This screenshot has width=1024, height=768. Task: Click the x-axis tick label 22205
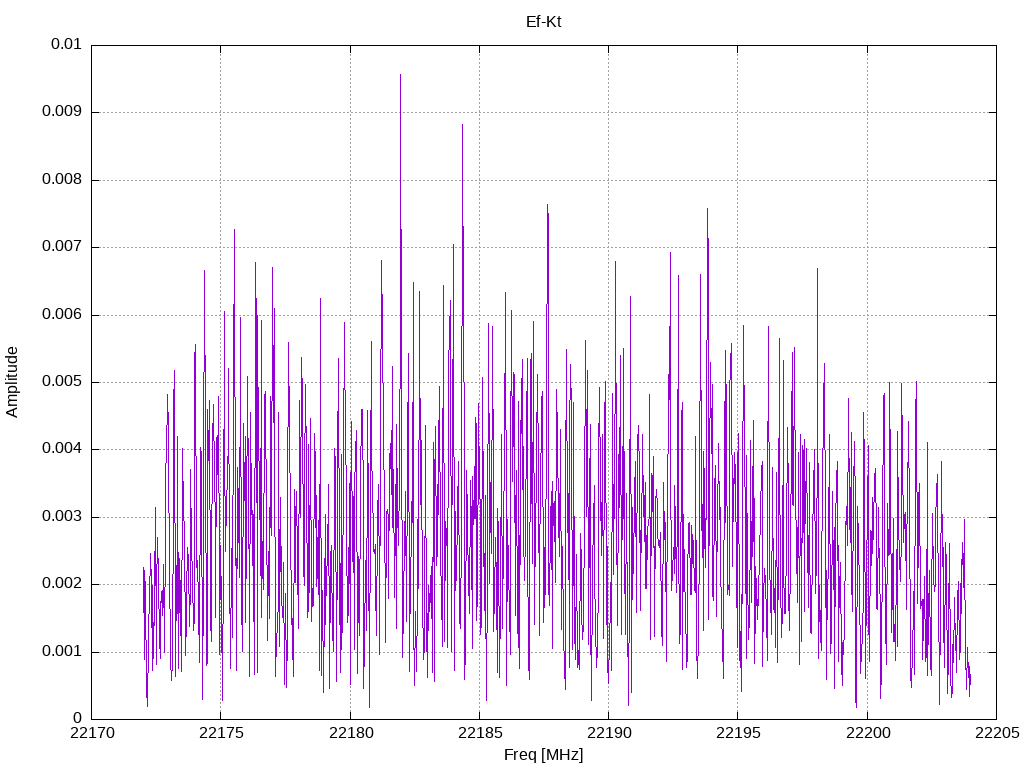click(997, 733)
